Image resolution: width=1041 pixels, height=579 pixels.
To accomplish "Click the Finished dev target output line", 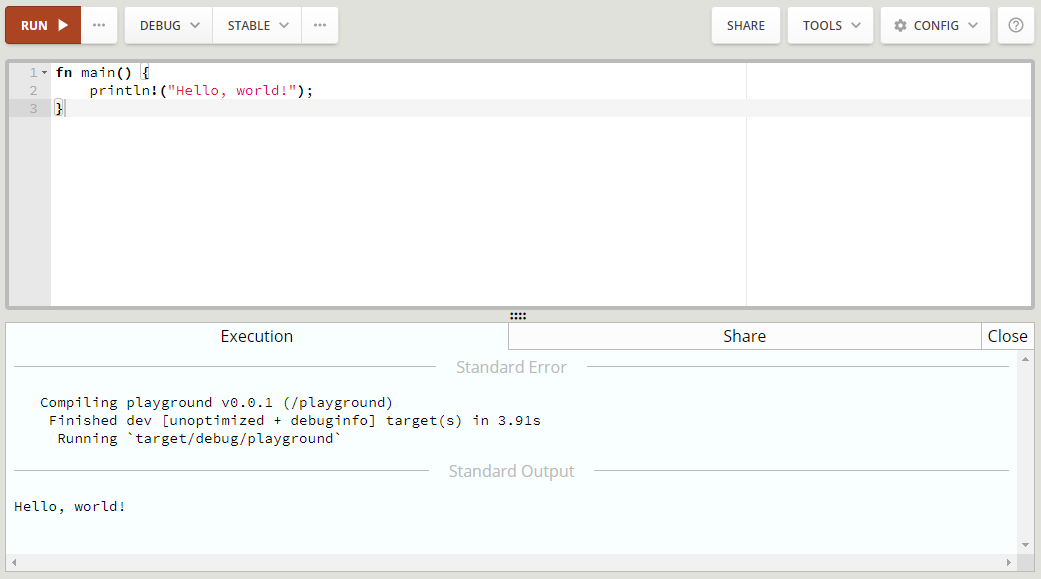I will click(x=295, y=420).
